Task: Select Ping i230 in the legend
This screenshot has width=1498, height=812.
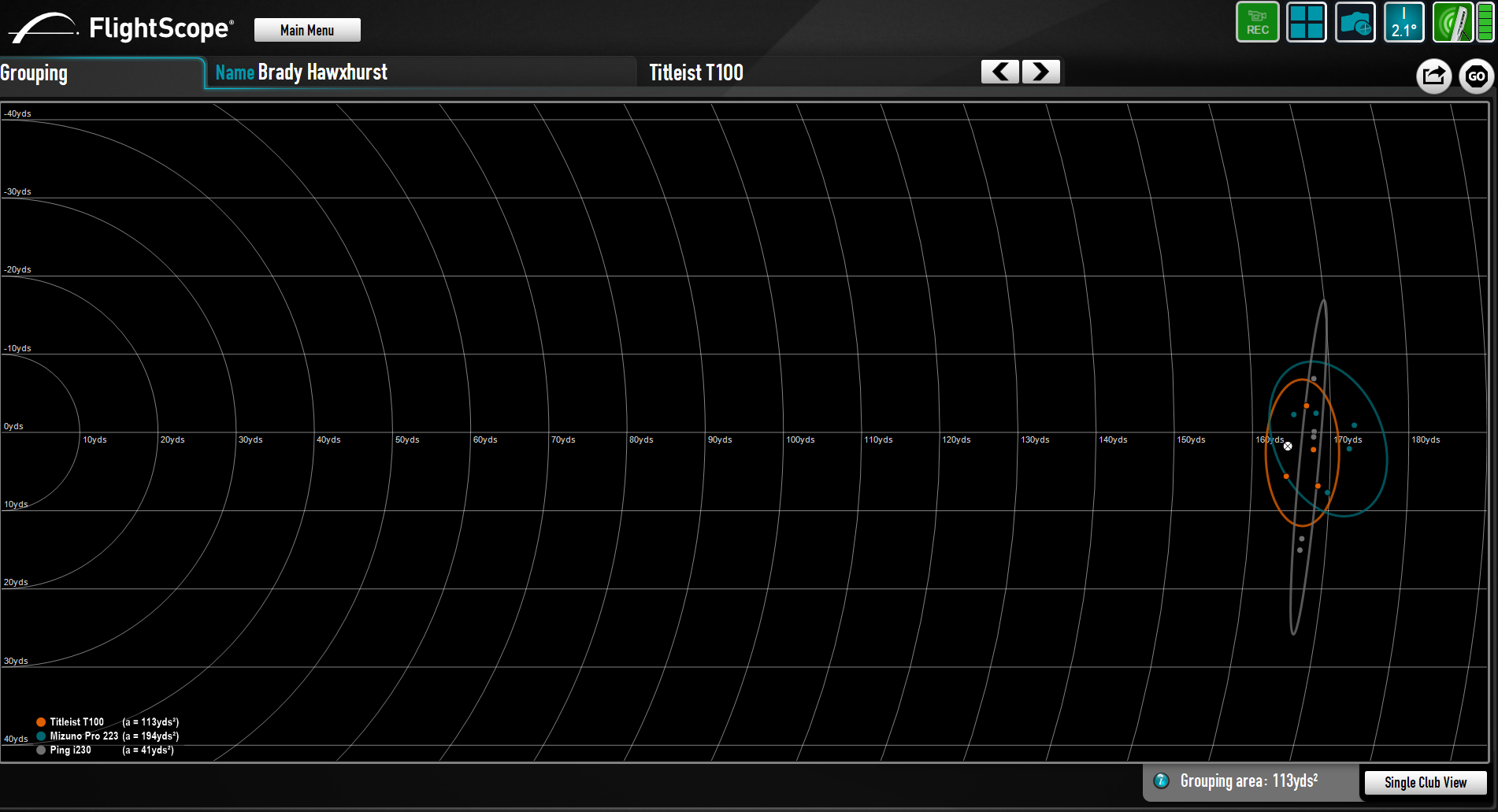Action: (x=71, y=751)
